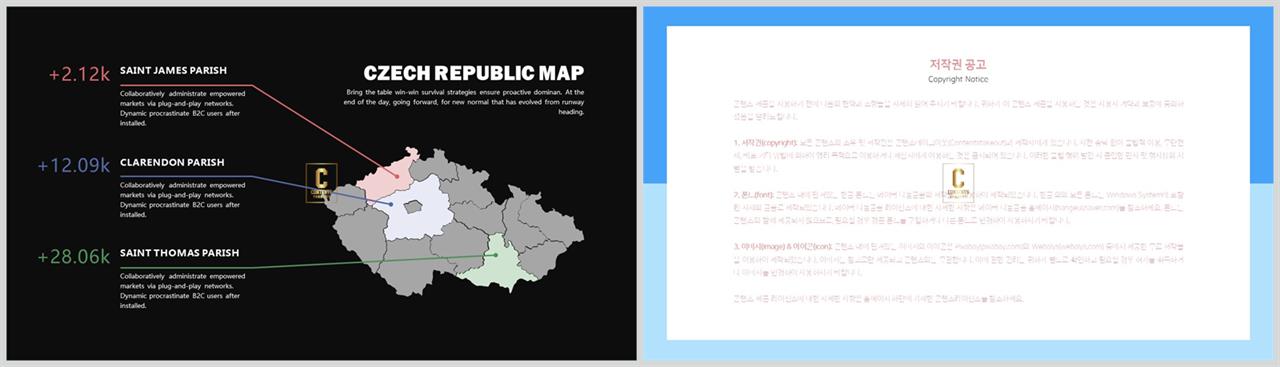Click the subtitle paragraph starting 'Bring the table win-win'
1280x367 pixels.
pyautogui.click(x=465, y=101)
